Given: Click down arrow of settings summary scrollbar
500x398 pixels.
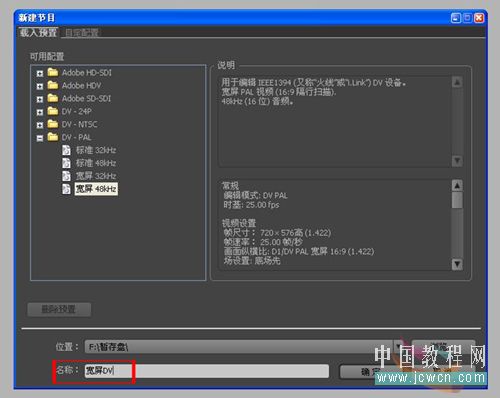Looking at the screenshot, I should [x=457, y=264].
